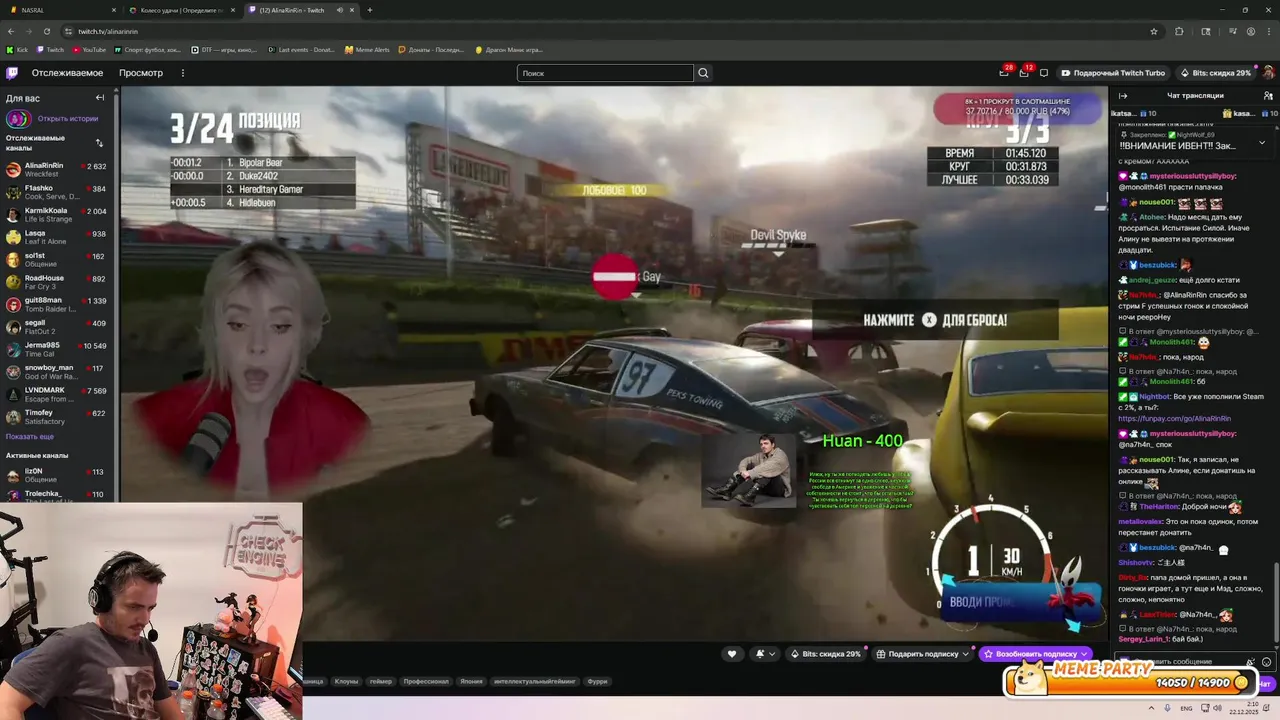Select the Клоуны tag
The image size is (1280, 720).
tap(346, 682)
